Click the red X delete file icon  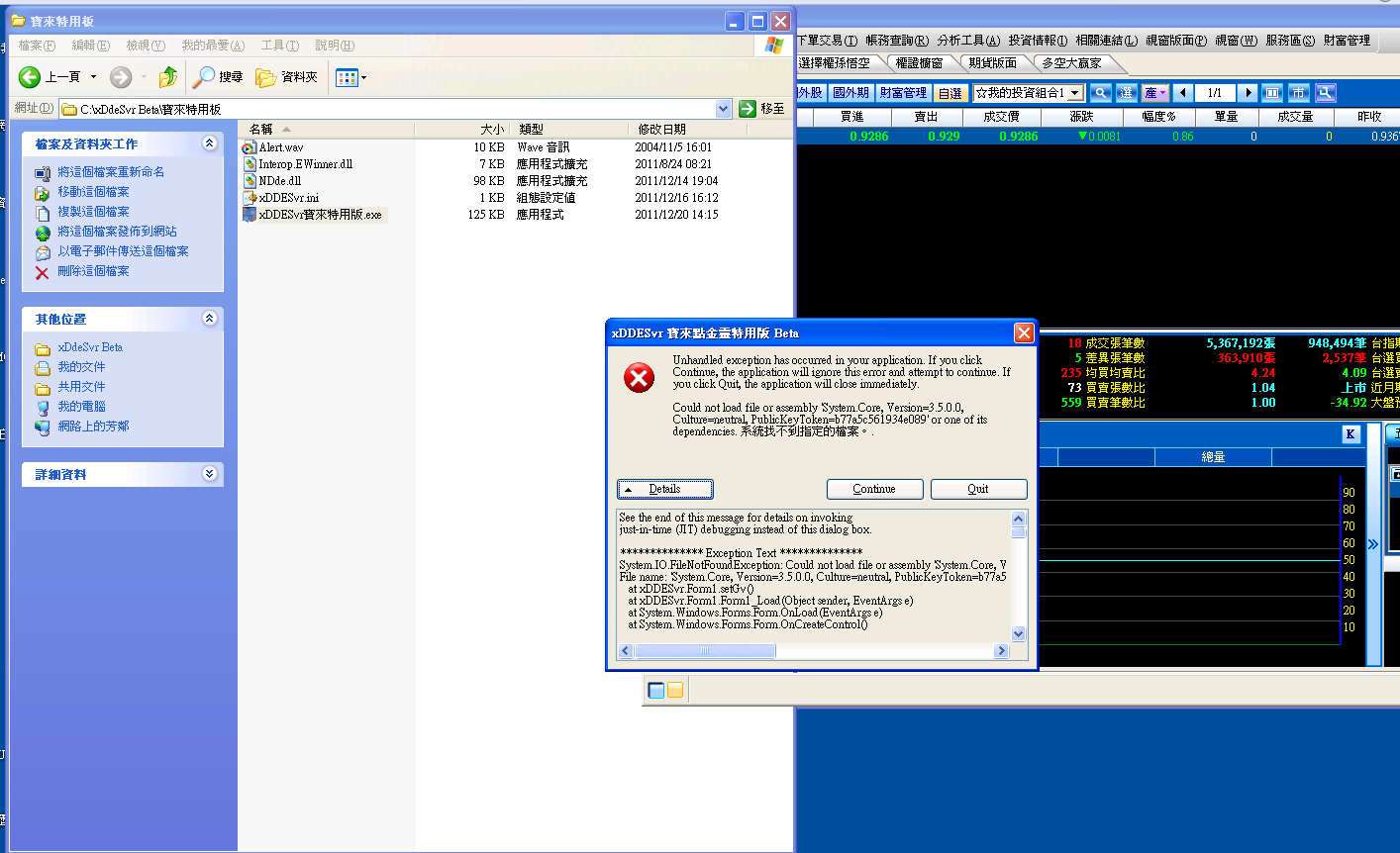43,272
